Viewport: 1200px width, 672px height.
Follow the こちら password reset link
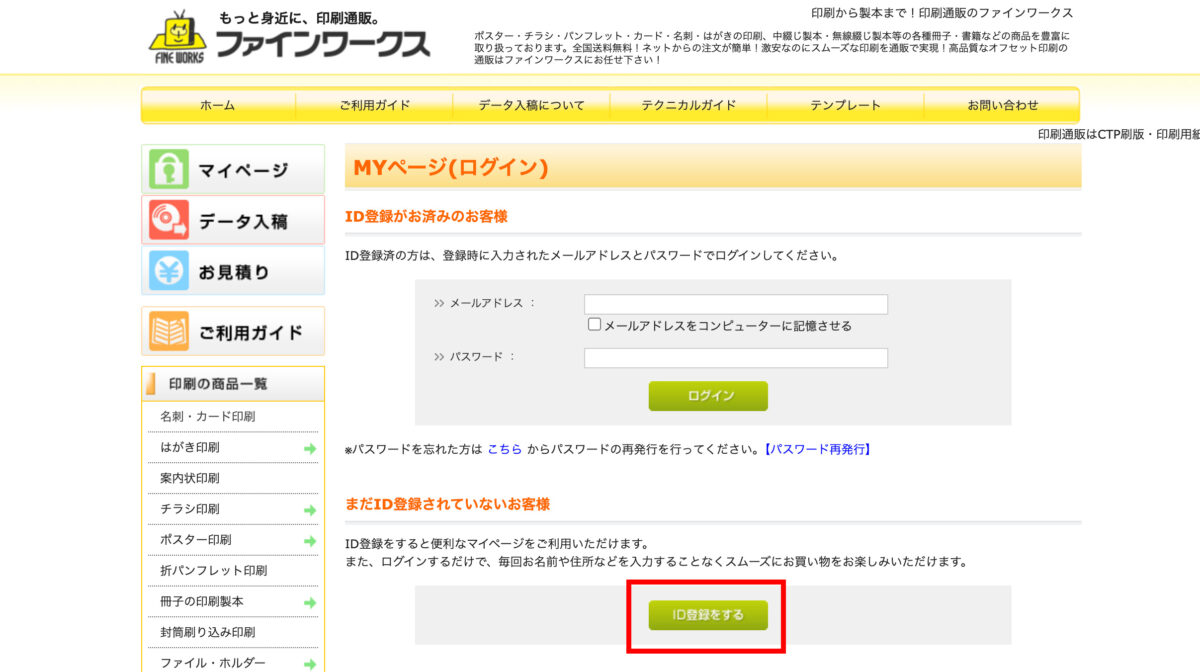[x=504, y=450]
